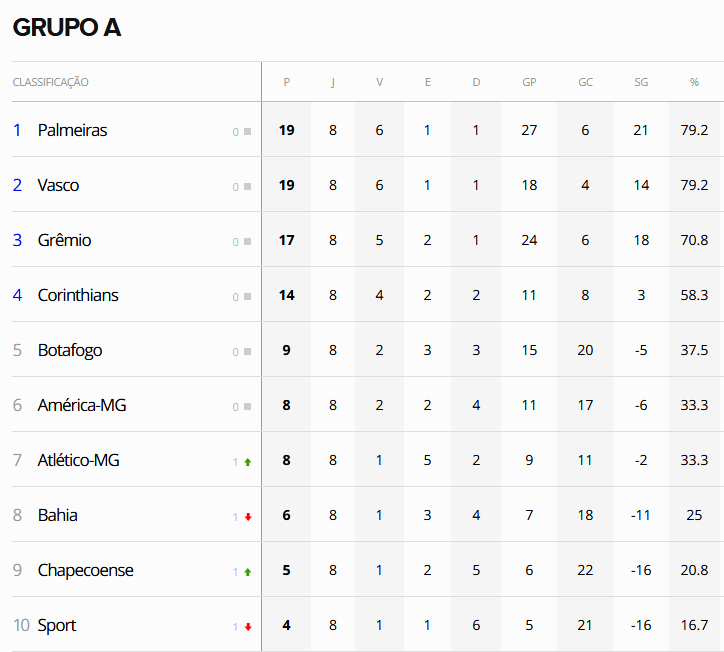724x652 pixels.
Task: Click the GRUPO A heading
Action: [x=67, y=28]
